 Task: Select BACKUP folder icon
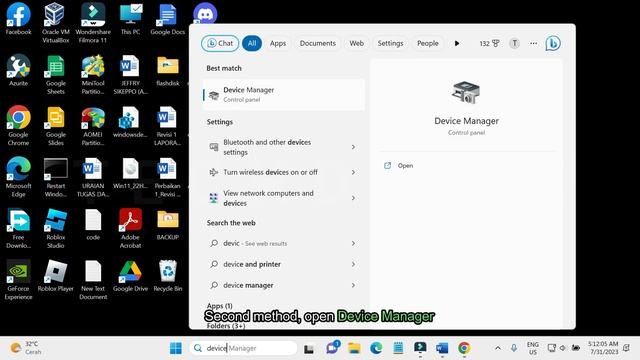coord(167,224)
